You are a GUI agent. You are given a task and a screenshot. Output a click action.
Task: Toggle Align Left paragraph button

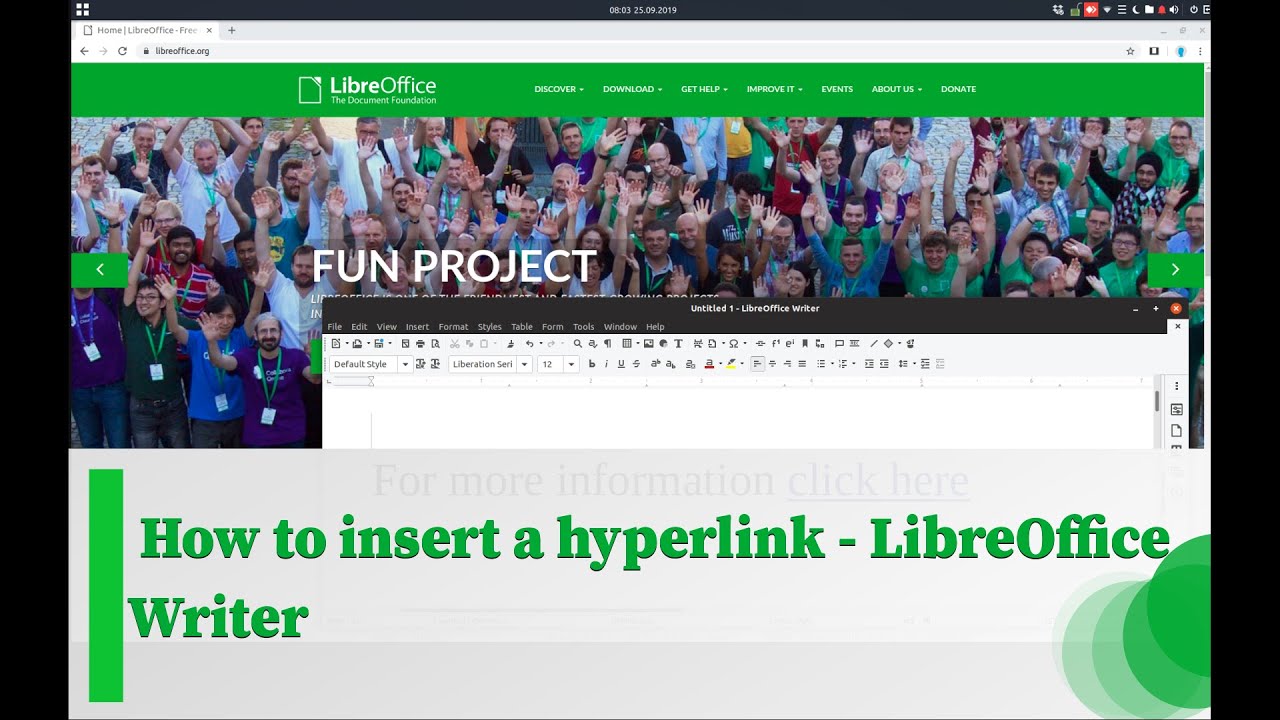[758, 364]
